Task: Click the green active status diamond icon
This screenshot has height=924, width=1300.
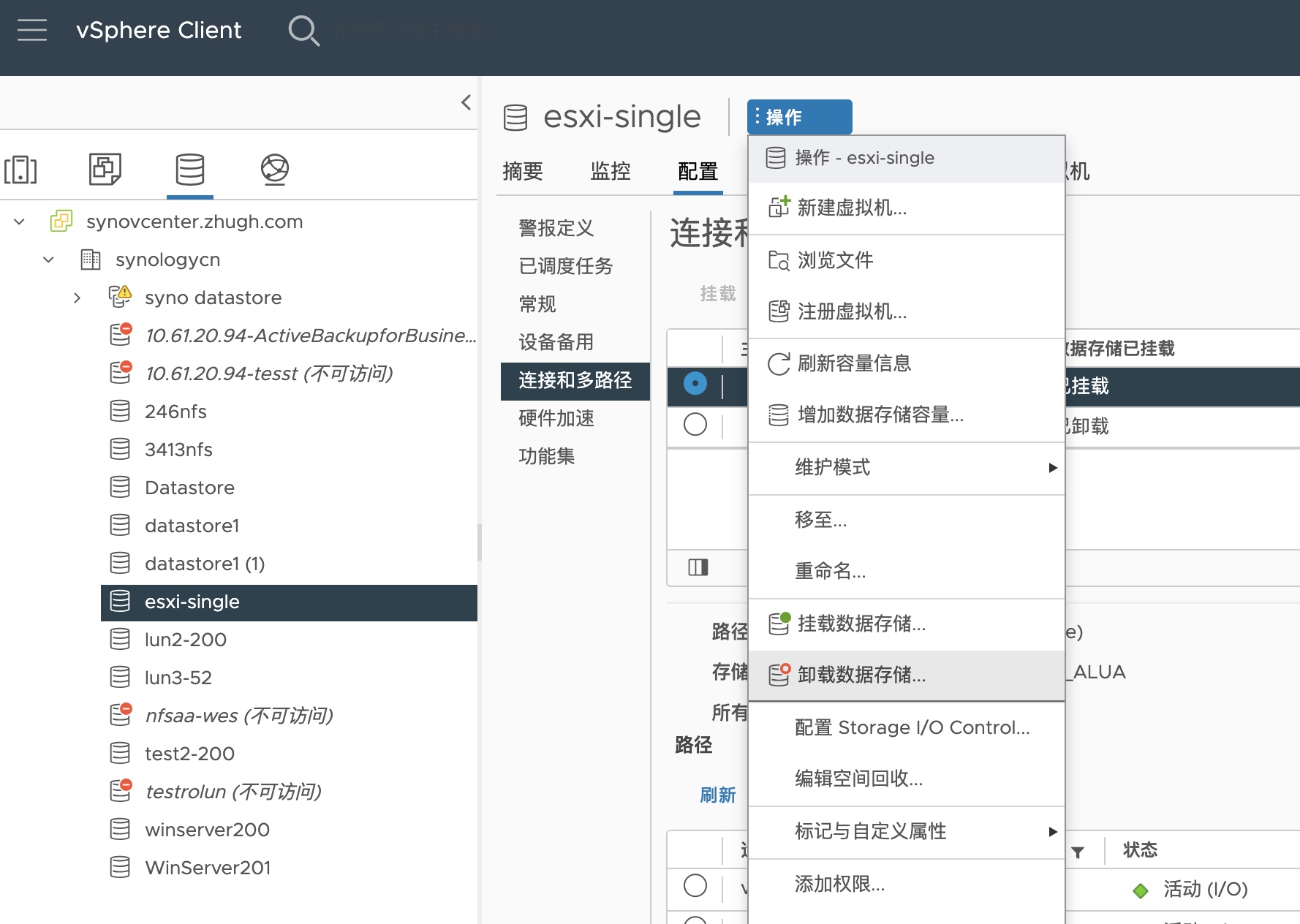Action: [x=1140, y=890]
